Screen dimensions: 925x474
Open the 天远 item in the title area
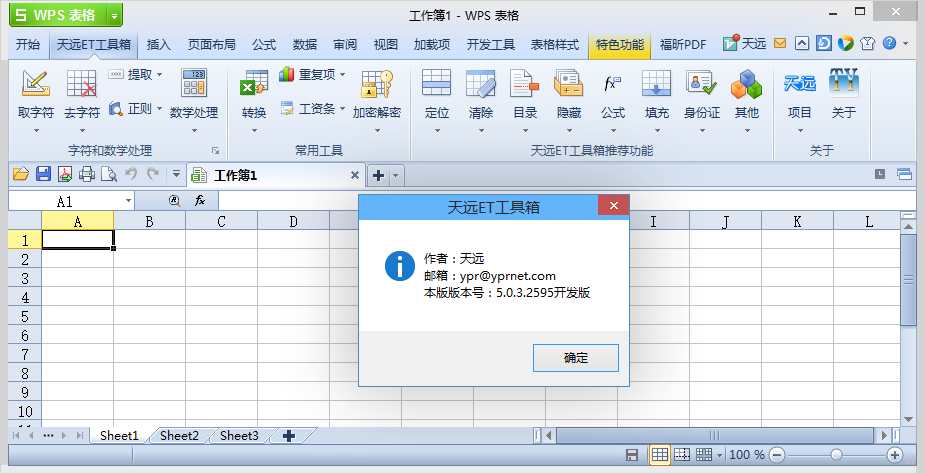(x=744, y=43)
